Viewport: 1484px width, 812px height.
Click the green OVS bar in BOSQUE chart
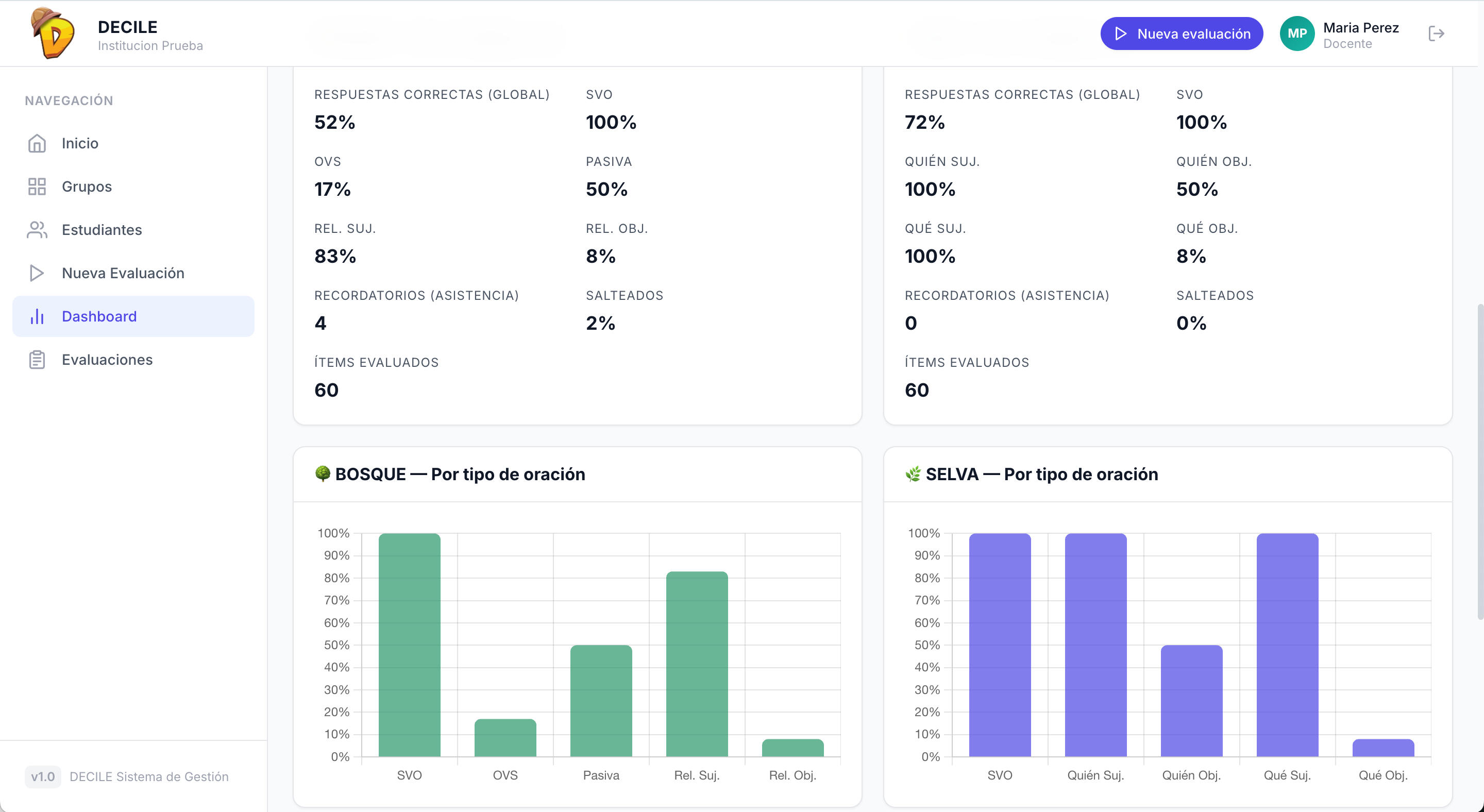pos(505,738)
